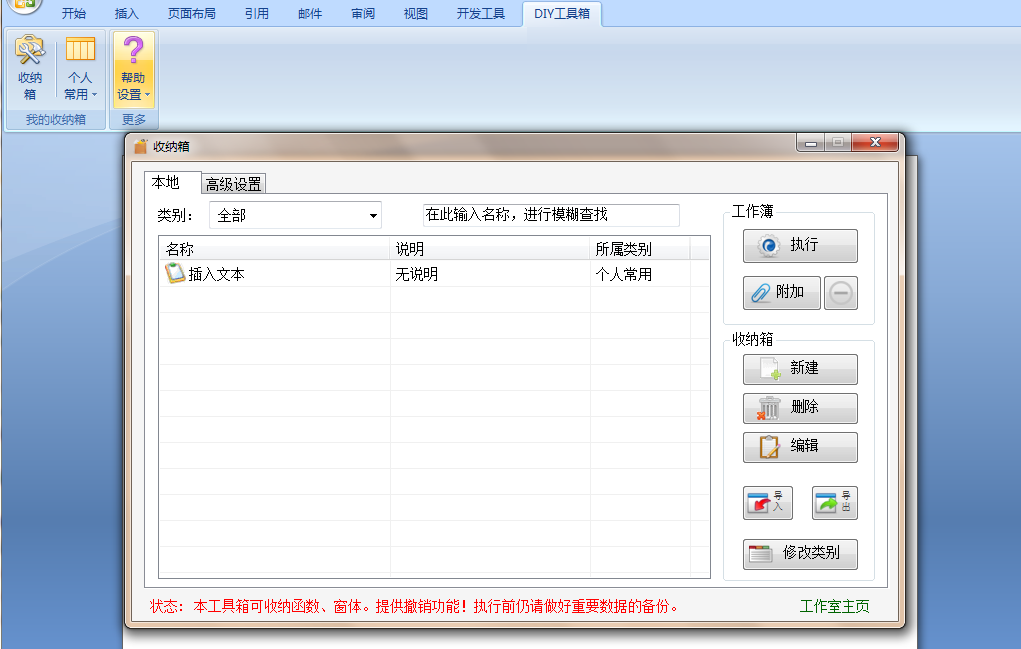Open the 开发工具 ribbon tab
Viewport: 1021px width, 649px height.
coord(481,14)
